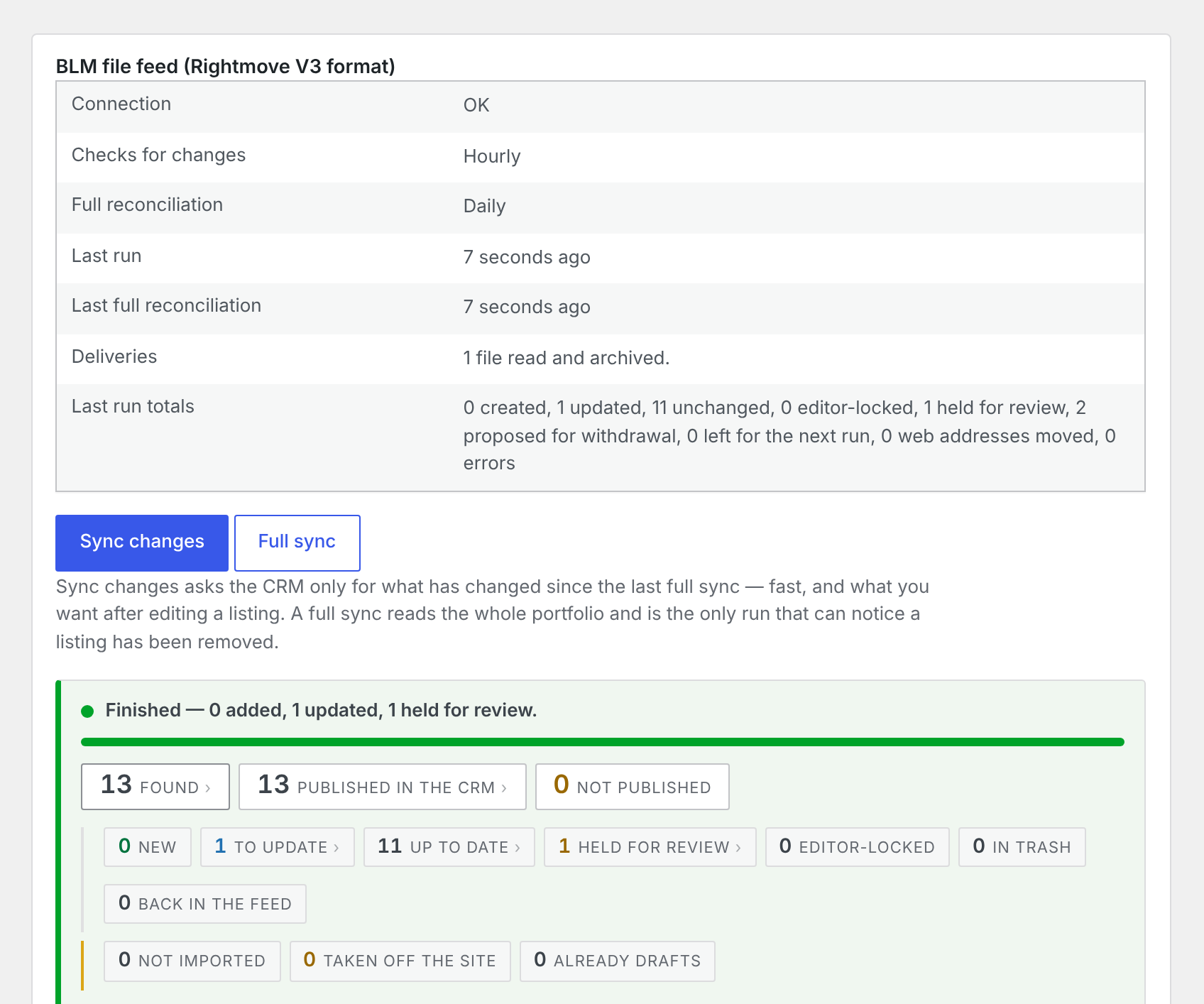1204x1004 pixels.
Task: Click the green Finished status dot
Action: (87, 711)
